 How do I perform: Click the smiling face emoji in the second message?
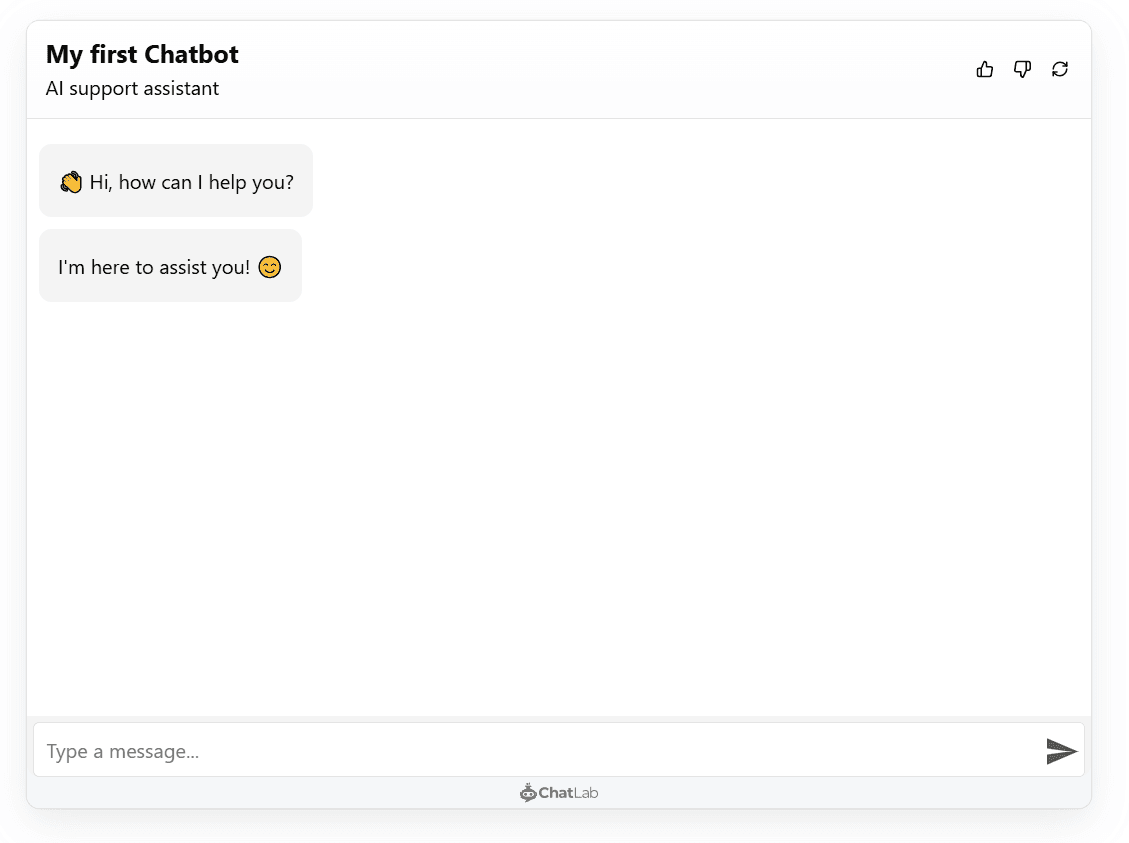coord(269,267)
